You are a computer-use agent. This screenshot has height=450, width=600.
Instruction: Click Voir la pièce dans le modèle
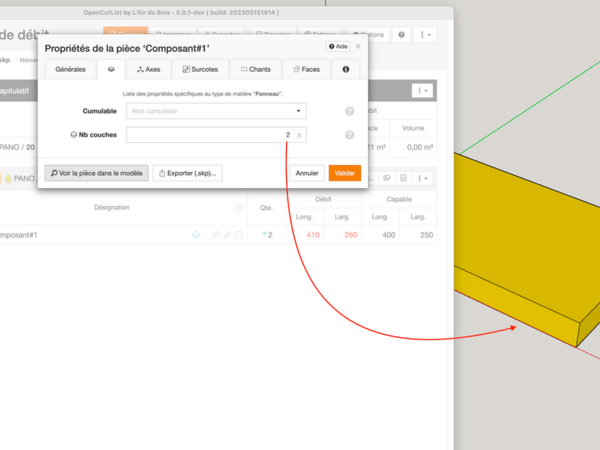tap(97, 173)
